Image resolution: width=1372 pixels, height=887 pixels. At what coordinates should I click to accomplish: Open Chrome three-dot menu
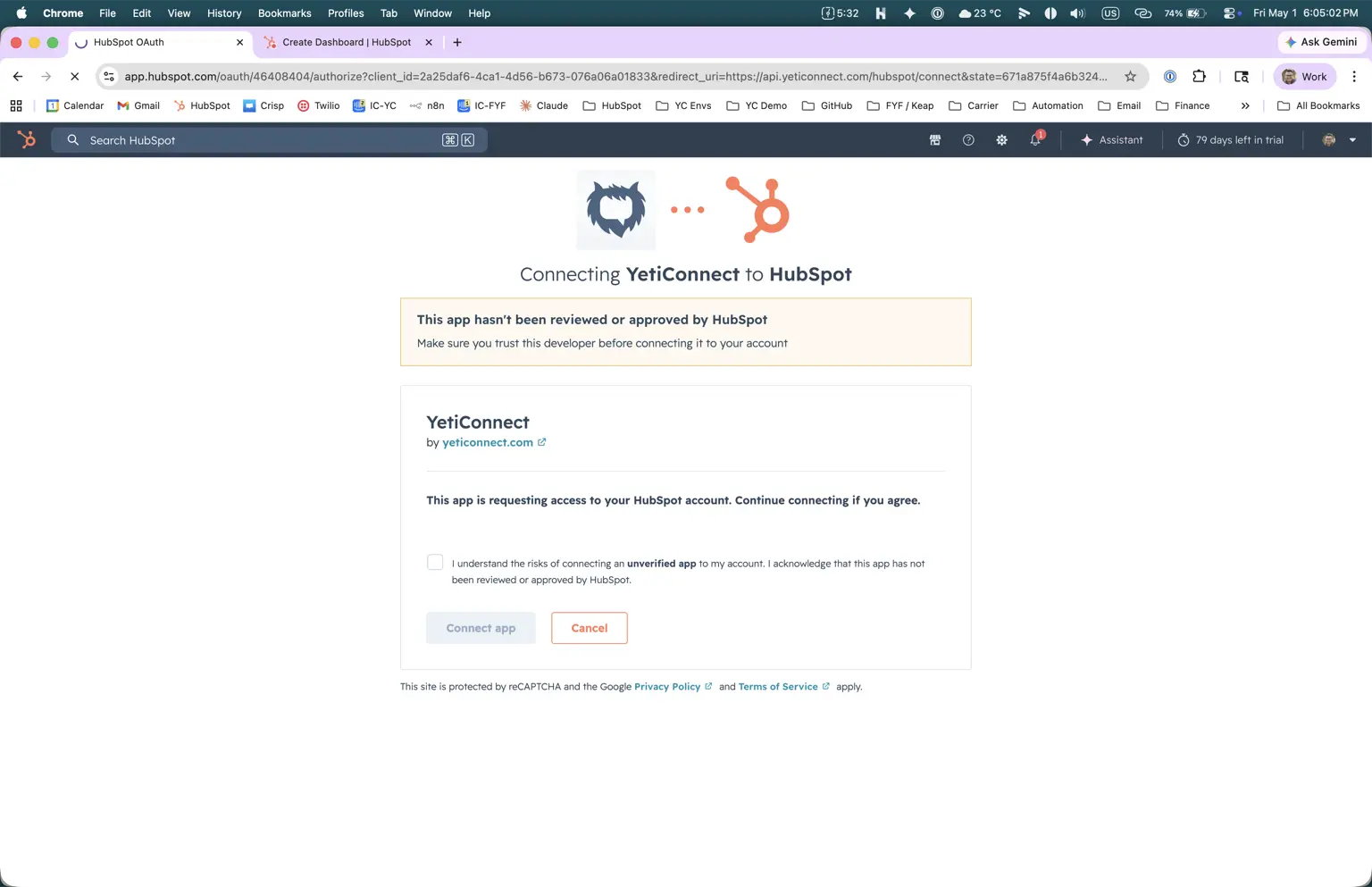(1354, 77)
